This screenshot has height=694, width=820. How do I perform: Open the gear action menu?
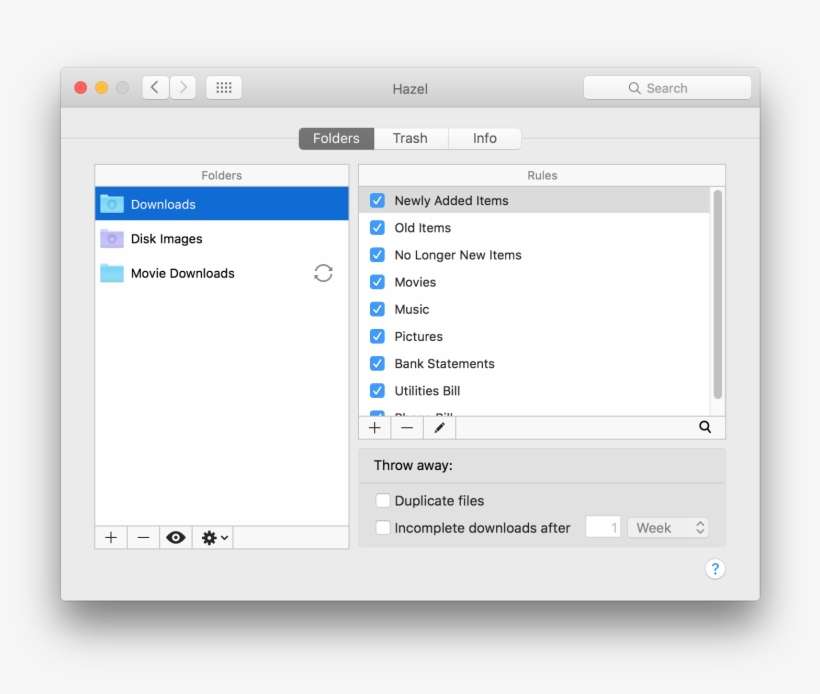[x=208, y=537]
